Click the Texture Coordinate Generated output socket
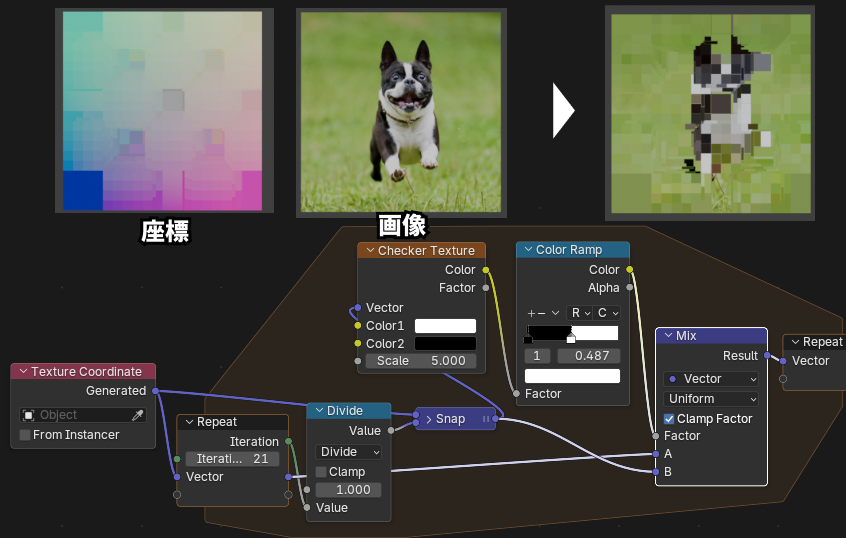The height and width of the screenshot is (538, 846). pyautogui.click(x=154, y=391)
